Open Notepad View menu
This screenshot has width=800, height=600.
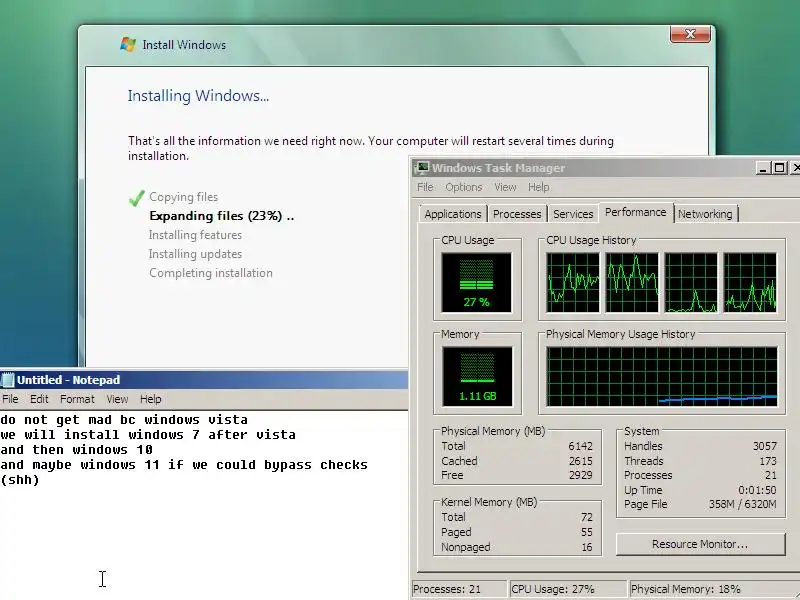(x=117, y=399)
